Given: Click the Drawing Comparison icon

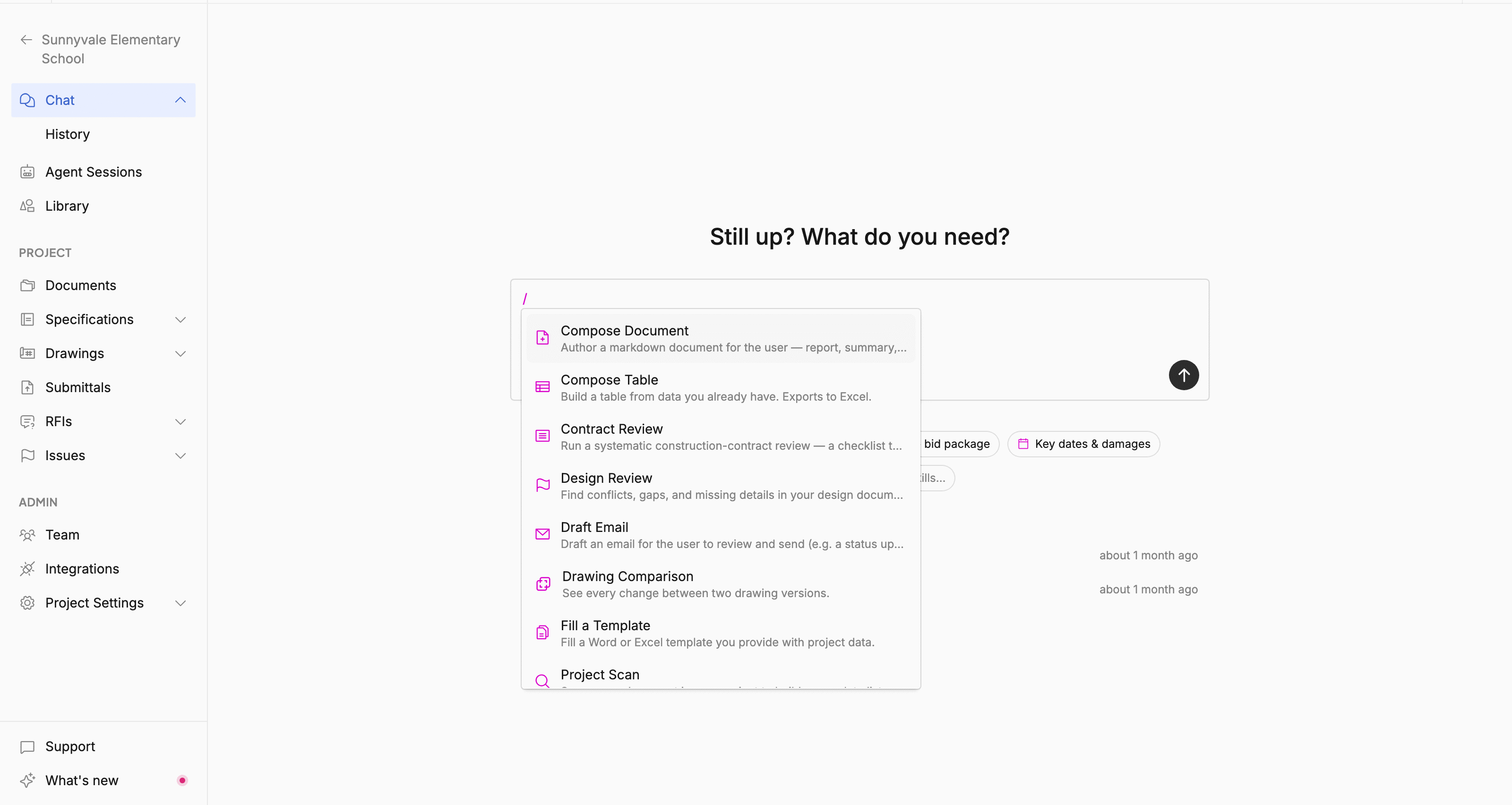Looking at the screenshot, I should point(543,584).
